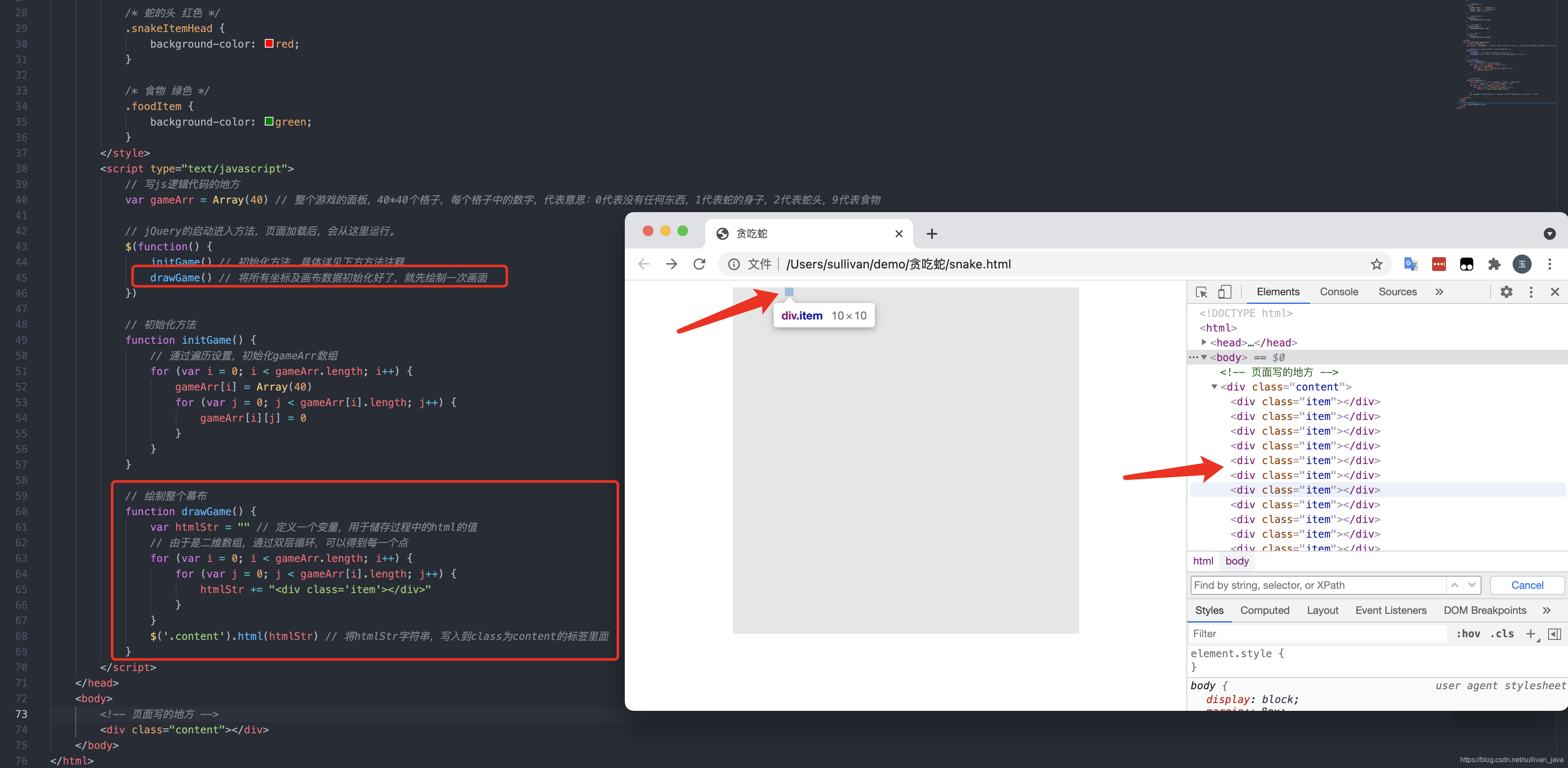The image size is (1568, 768).
Task: Switch to the Sources tab
Action: (x=1397, y=292)
